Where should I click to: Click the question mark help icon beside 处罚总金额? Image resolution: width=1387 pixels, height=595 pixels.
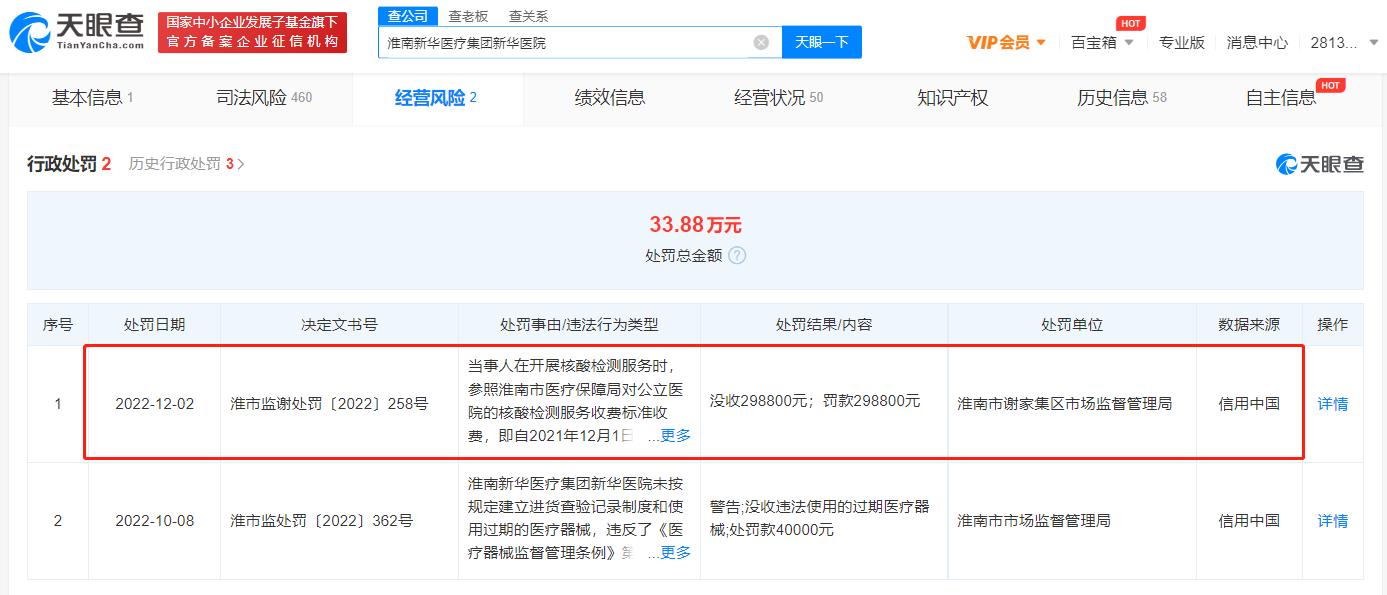pyautogui.click(x=737, y=255)
